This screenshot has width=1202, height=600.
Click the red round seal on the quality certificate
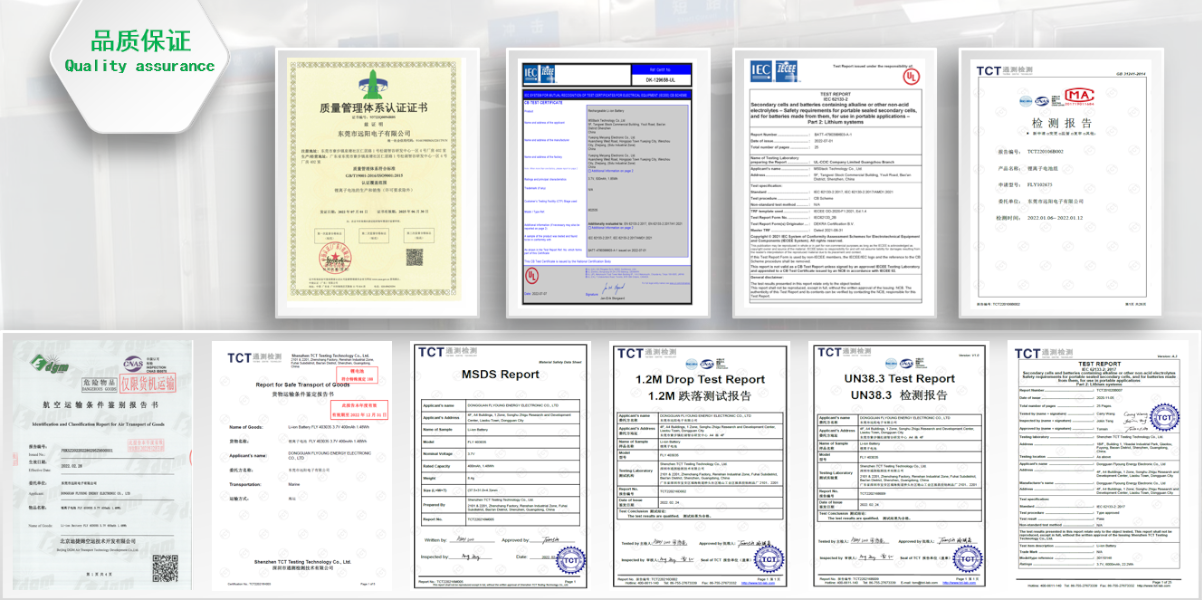coord(336,260)
